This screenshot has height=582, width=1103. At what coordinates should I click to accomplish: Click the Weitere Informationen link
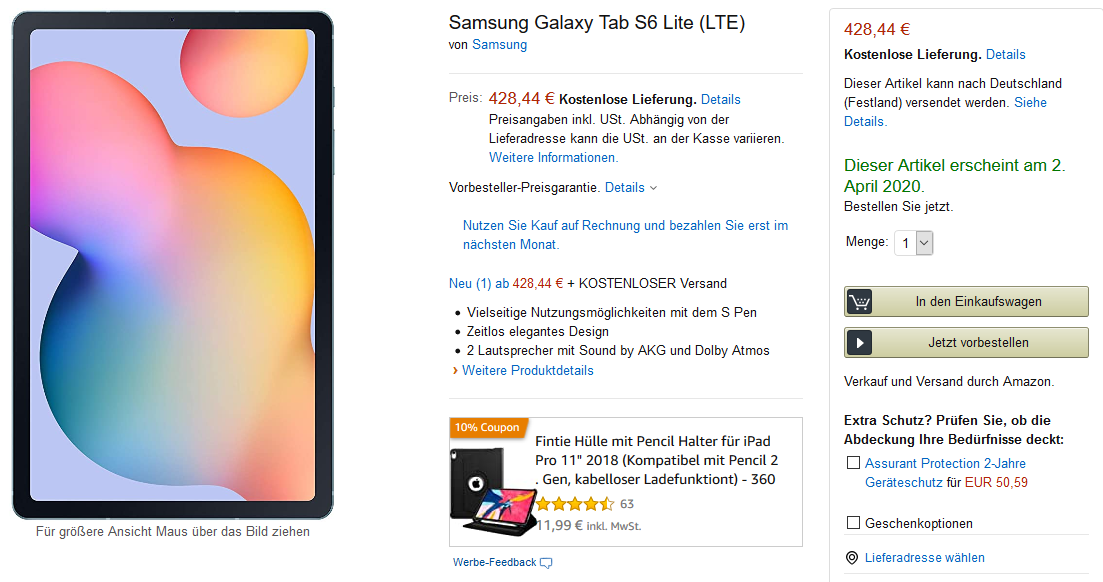(x=553, y=157)
